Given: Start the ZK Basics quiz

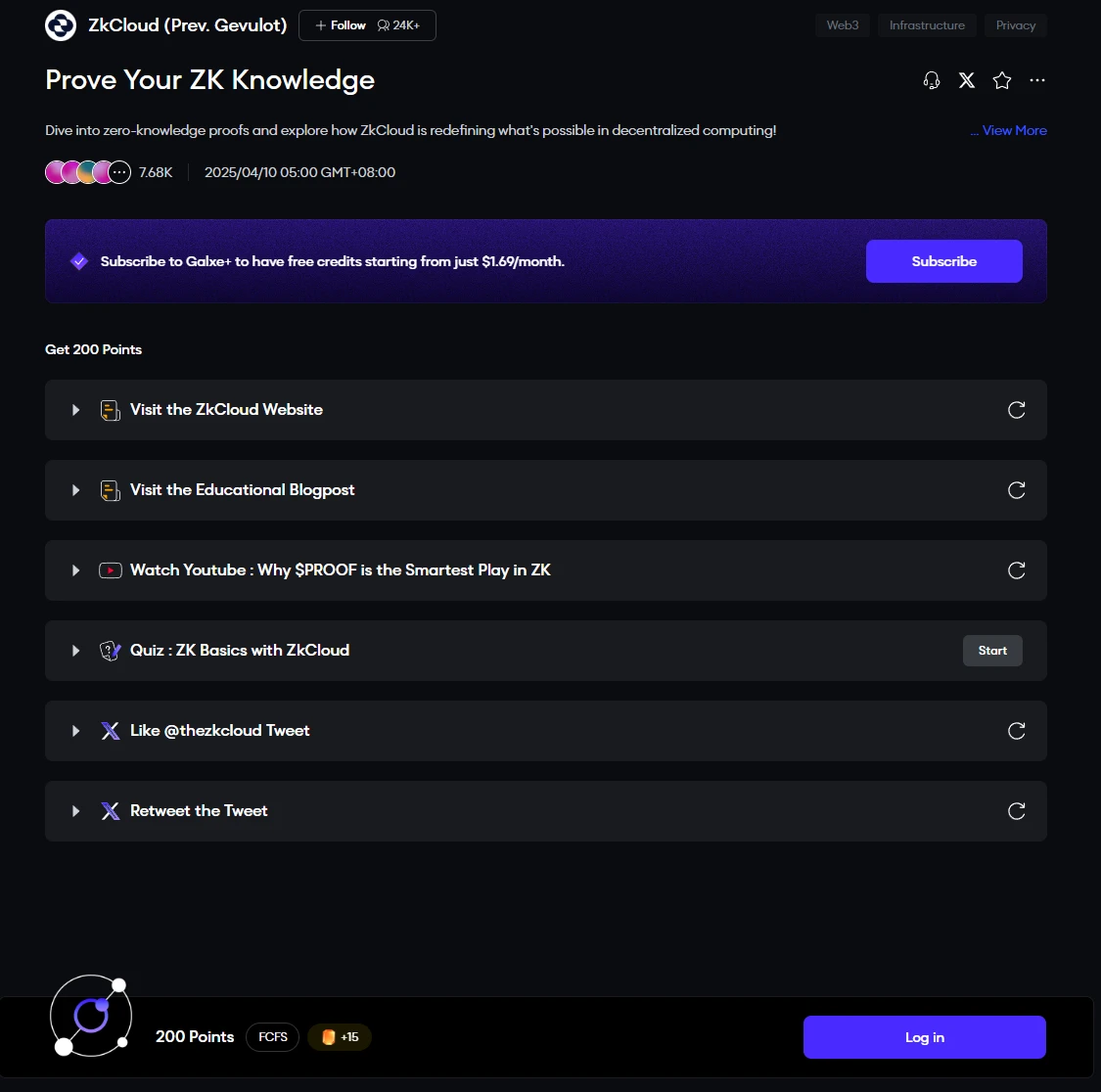Looking at the screenshot, I should pyautogui.click(x=992, y=651).
